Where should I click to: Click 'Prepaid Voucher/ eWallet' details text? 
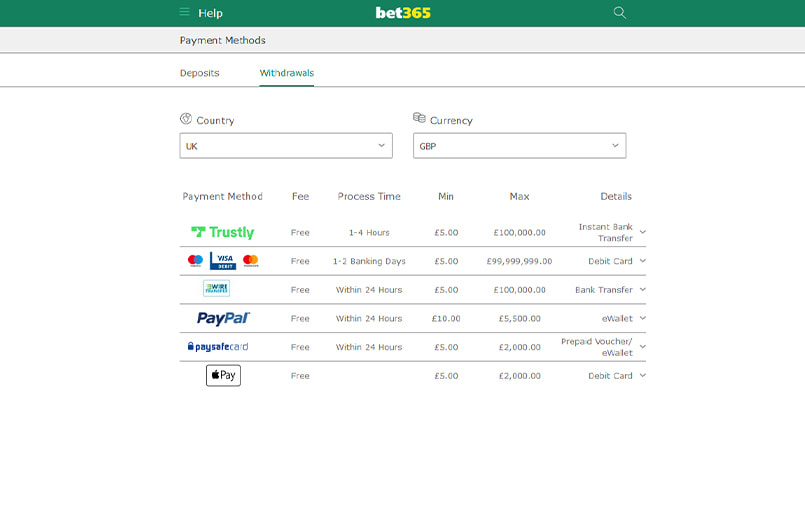[597, 347]
